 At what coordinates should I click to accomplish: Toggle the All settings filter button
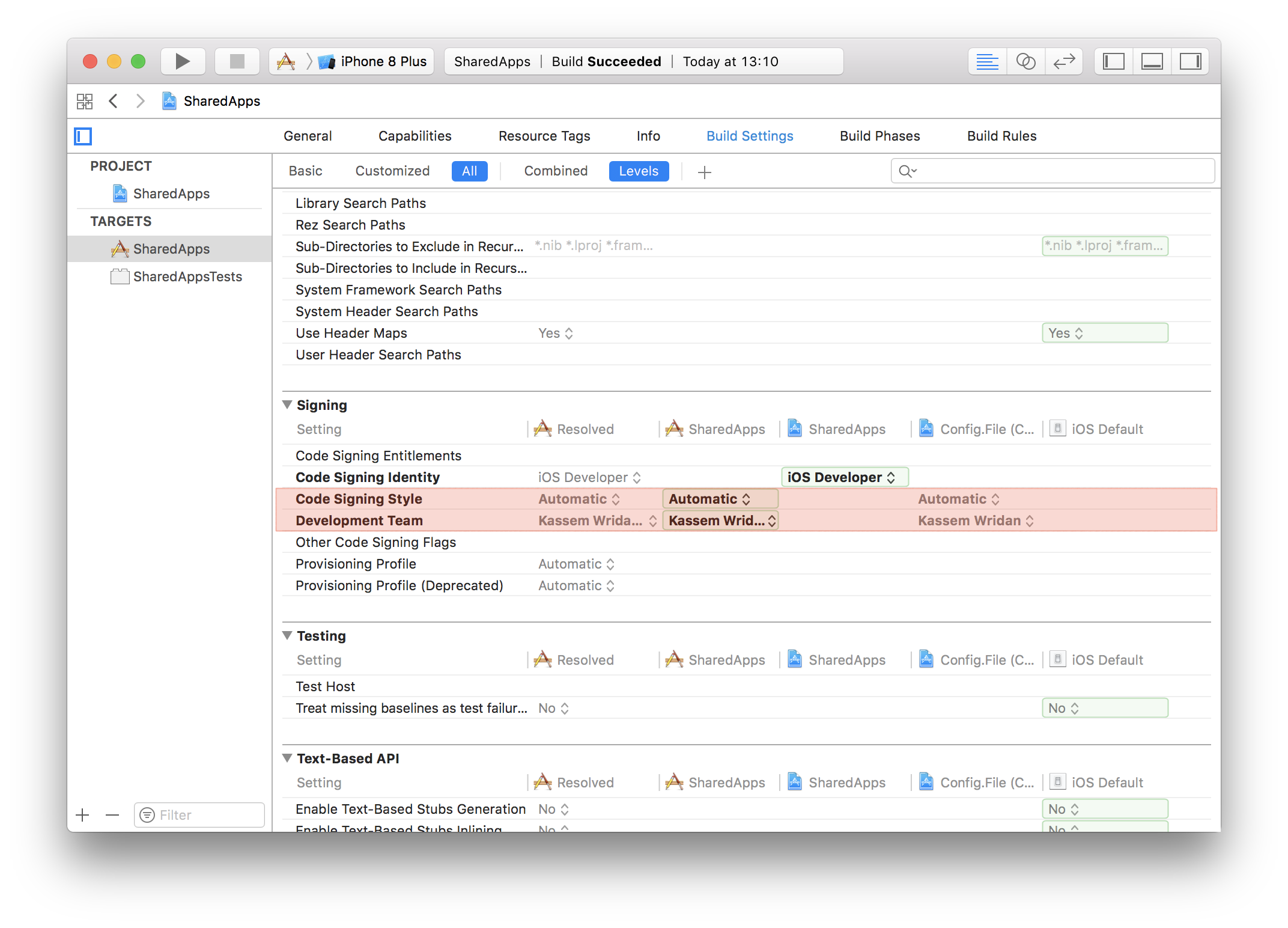tap(468, 170)
